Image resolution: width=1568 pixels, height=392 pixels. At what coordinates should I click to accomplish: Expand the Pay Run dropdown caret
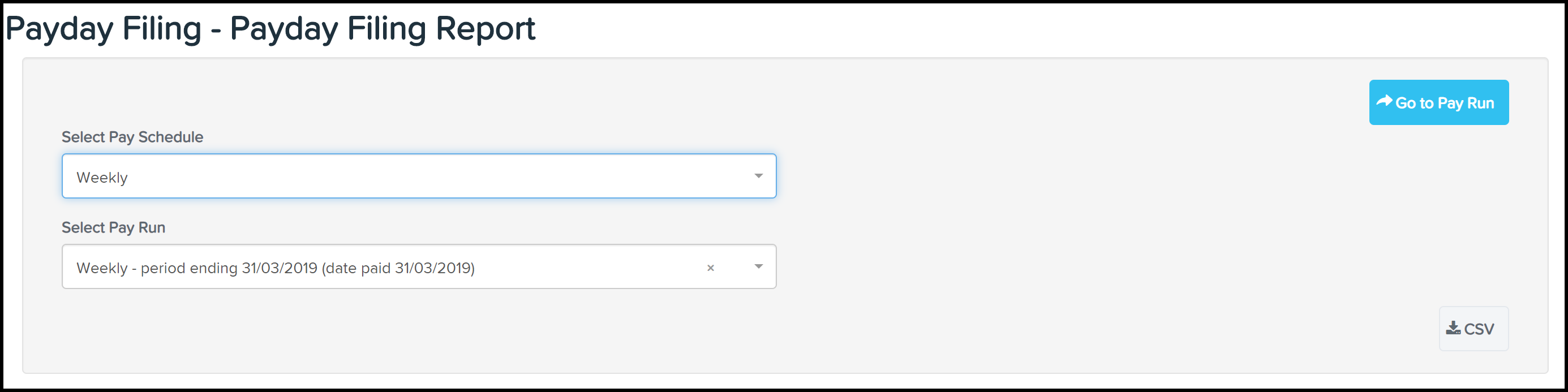click(758, 266)
